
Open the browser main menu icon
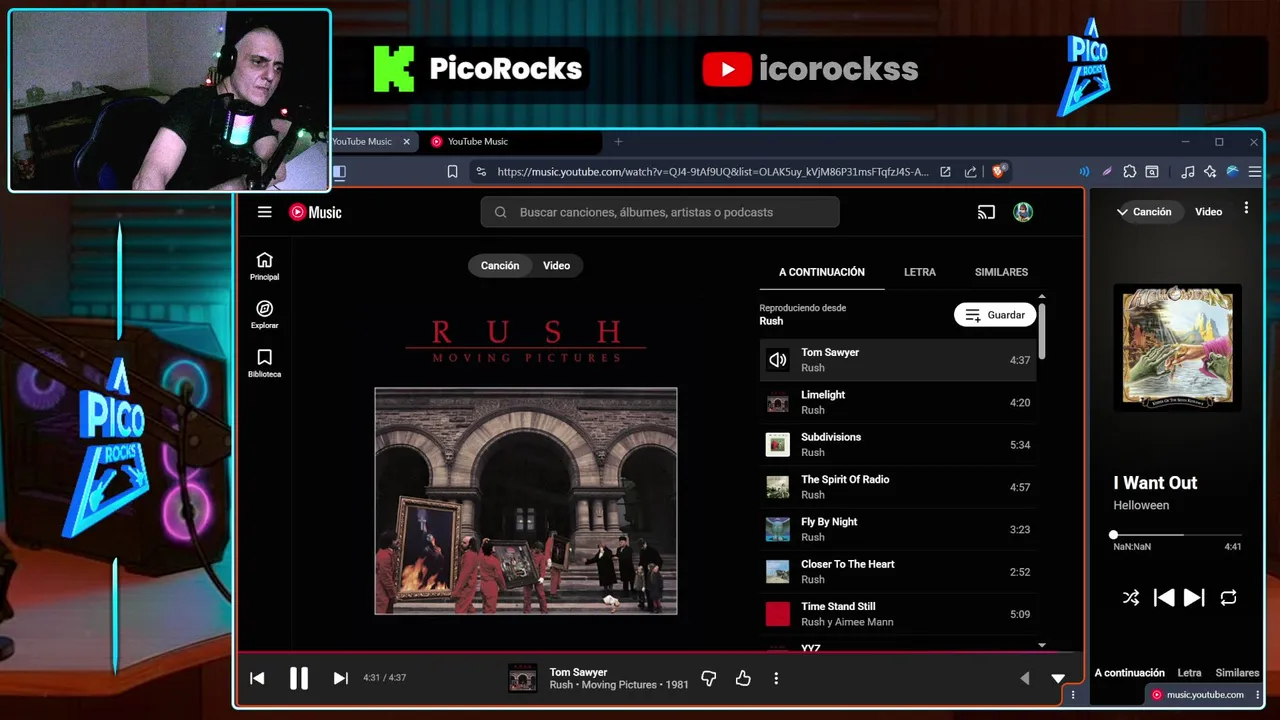point(1255,172)
